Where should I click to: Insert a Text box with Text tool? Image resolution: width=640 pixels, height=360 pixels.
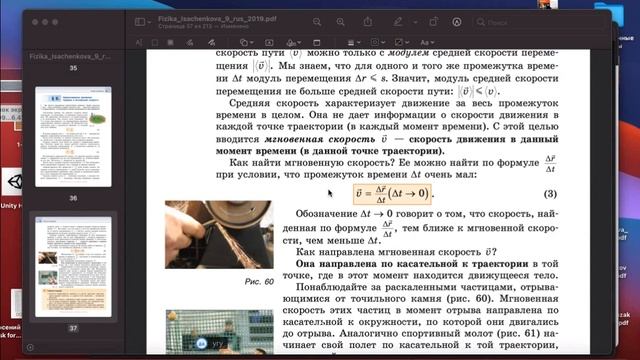pos(269,42)
